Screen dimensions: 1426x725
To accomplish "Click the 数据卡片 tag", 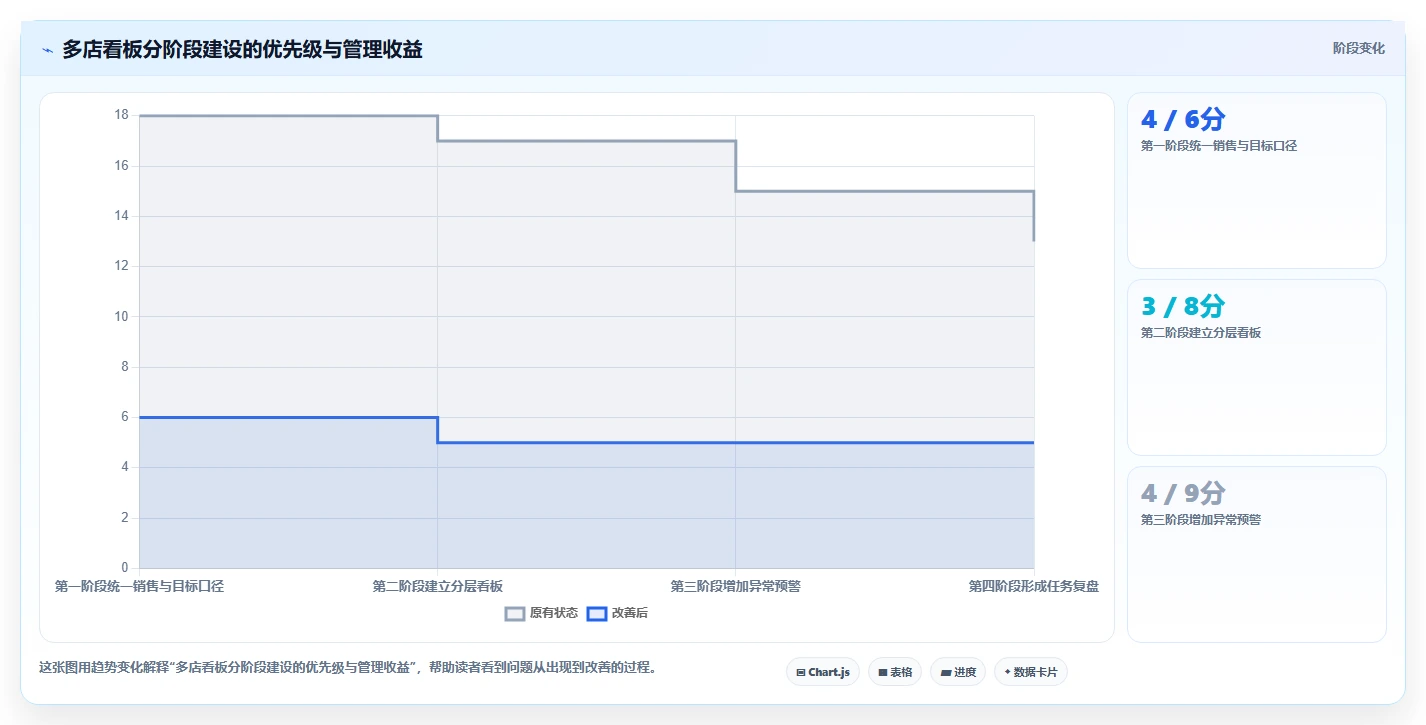I will coord(1031,672).
